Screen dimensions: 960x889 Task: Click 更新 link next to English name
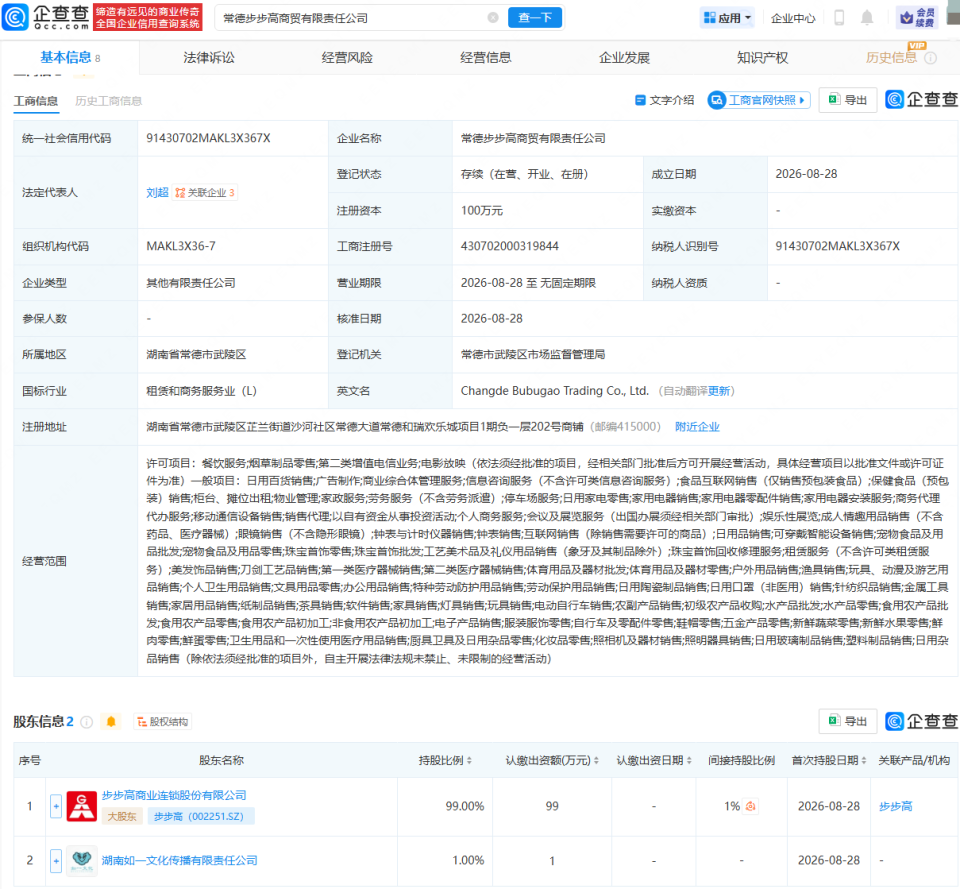tap(719, 391)
